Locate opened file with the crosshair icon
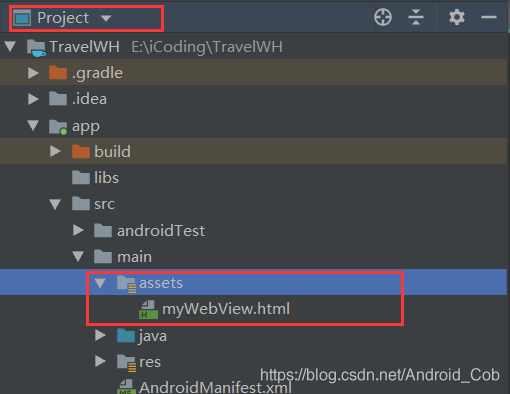The image size is (510, 394). (x=383, y=17)
